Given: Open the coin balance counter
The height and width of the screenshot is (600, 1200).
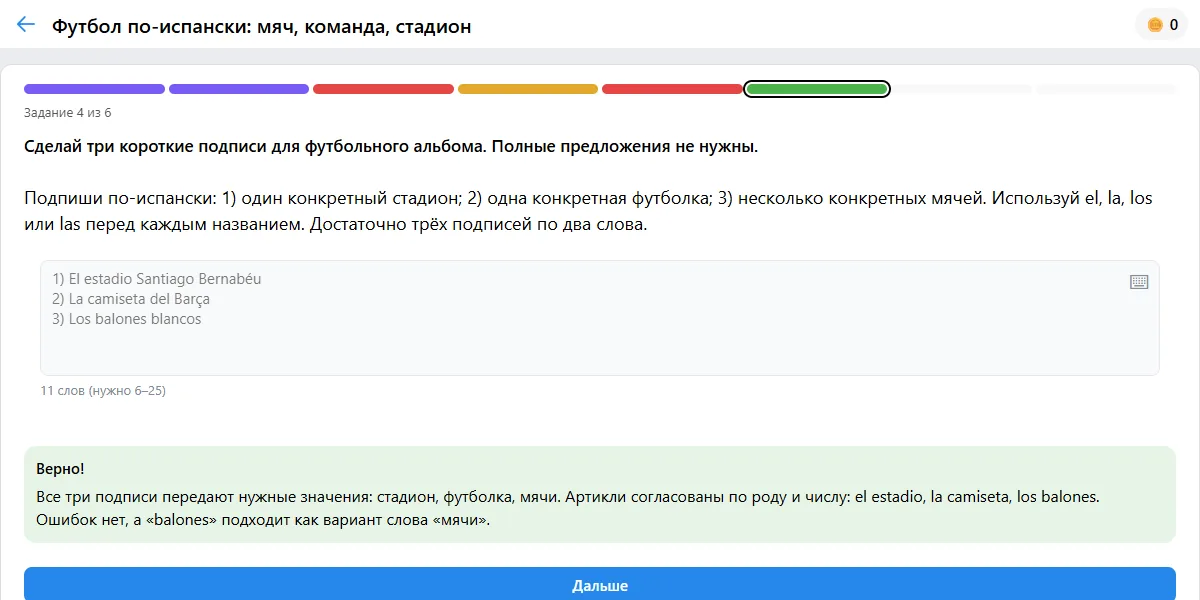Looking at the screenshot, I should 1162,25.
